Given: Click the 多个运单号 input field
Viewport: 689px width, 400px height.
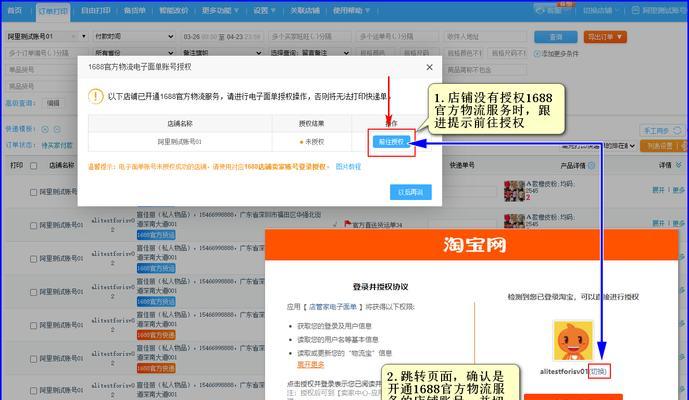Looking at the screenshot, I should [x=398, y=36].
